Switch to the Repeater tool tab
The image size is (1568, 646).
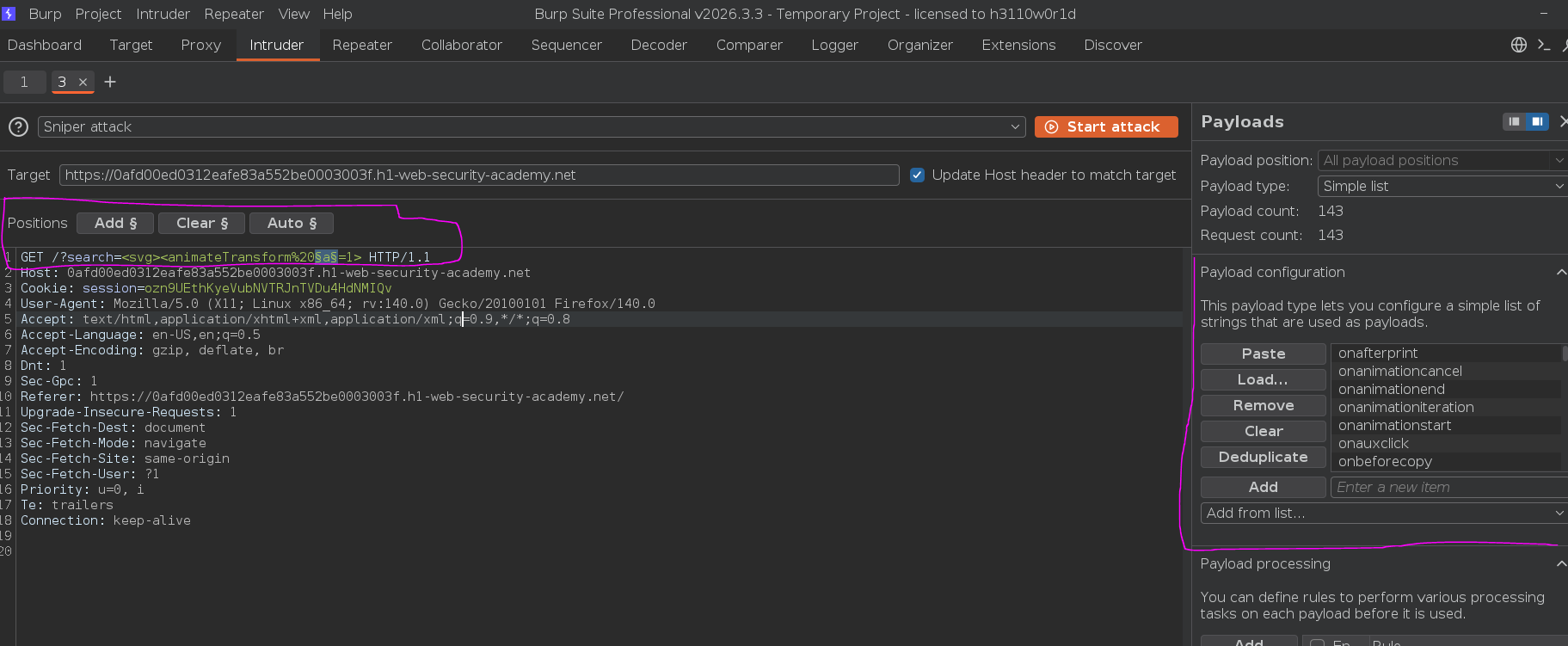click(x=362, y=45)
